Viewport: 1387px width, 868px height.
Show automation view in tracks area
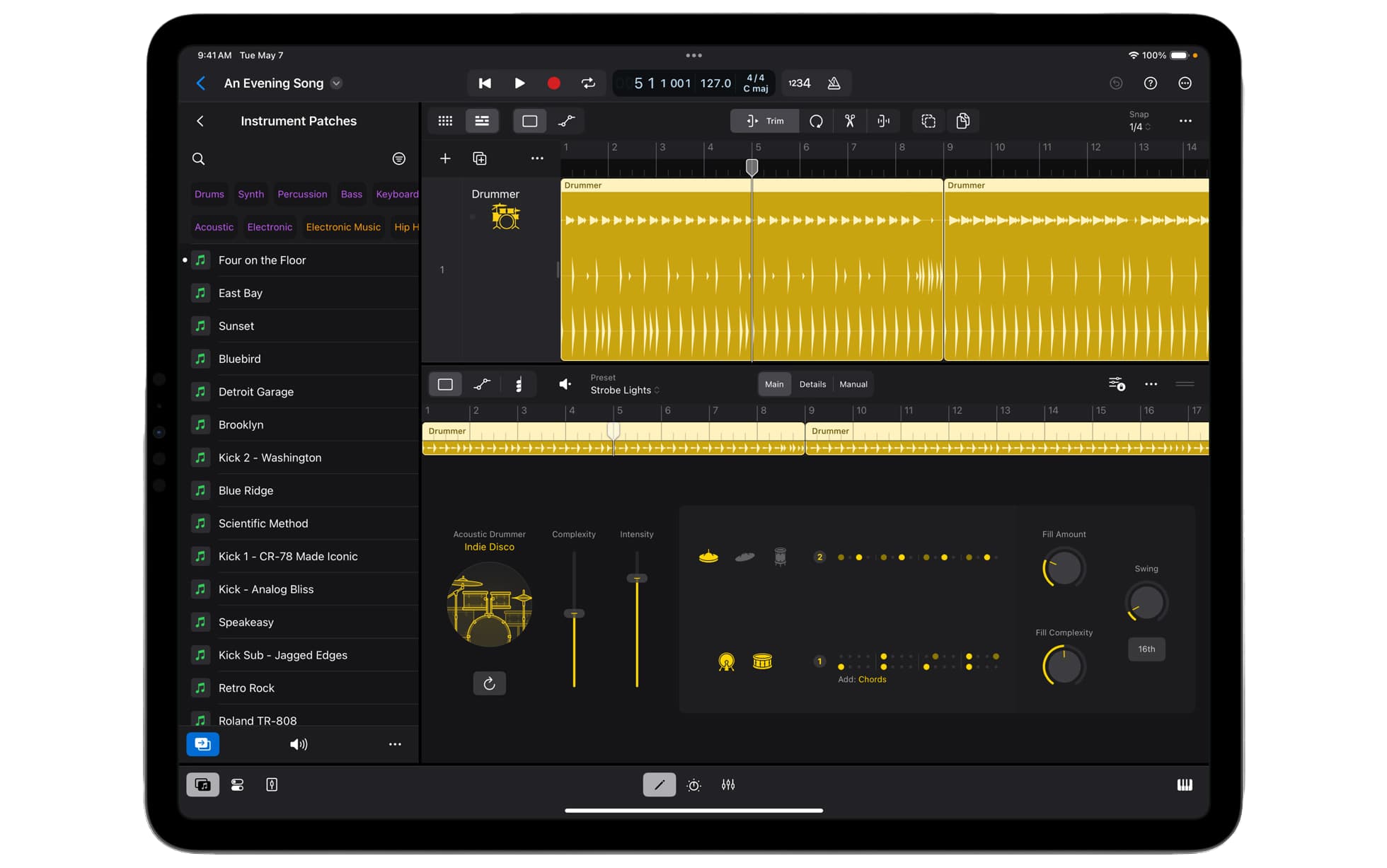(566, 121)
